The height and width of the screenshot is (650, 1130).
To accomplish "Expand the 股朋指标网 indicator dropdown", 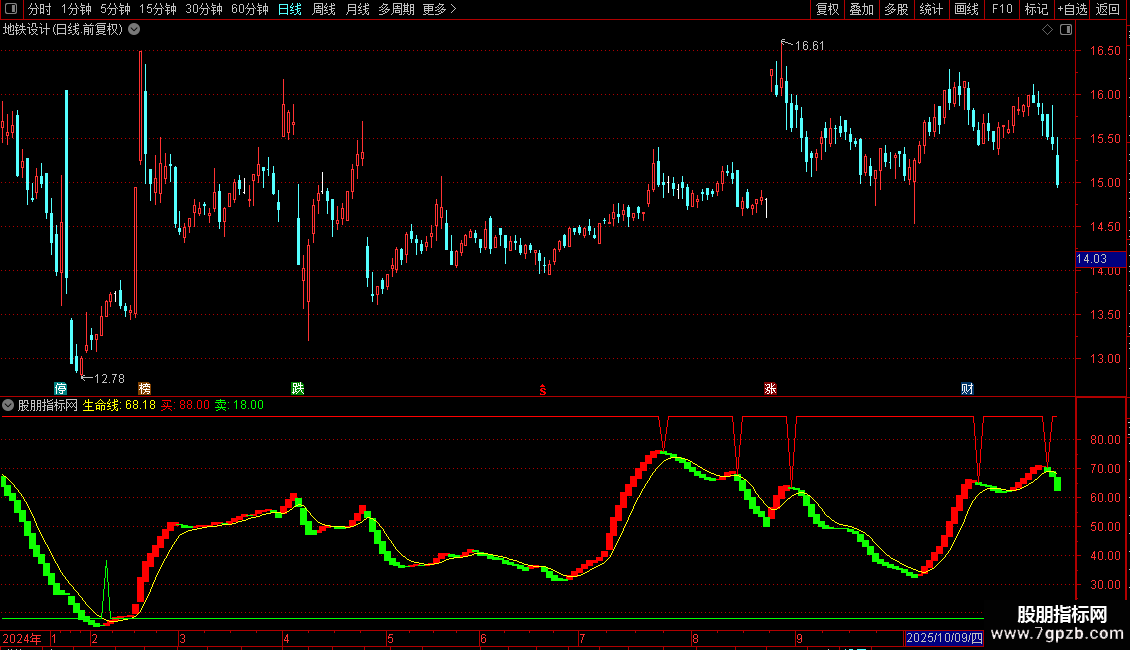I will click(8, 405).
